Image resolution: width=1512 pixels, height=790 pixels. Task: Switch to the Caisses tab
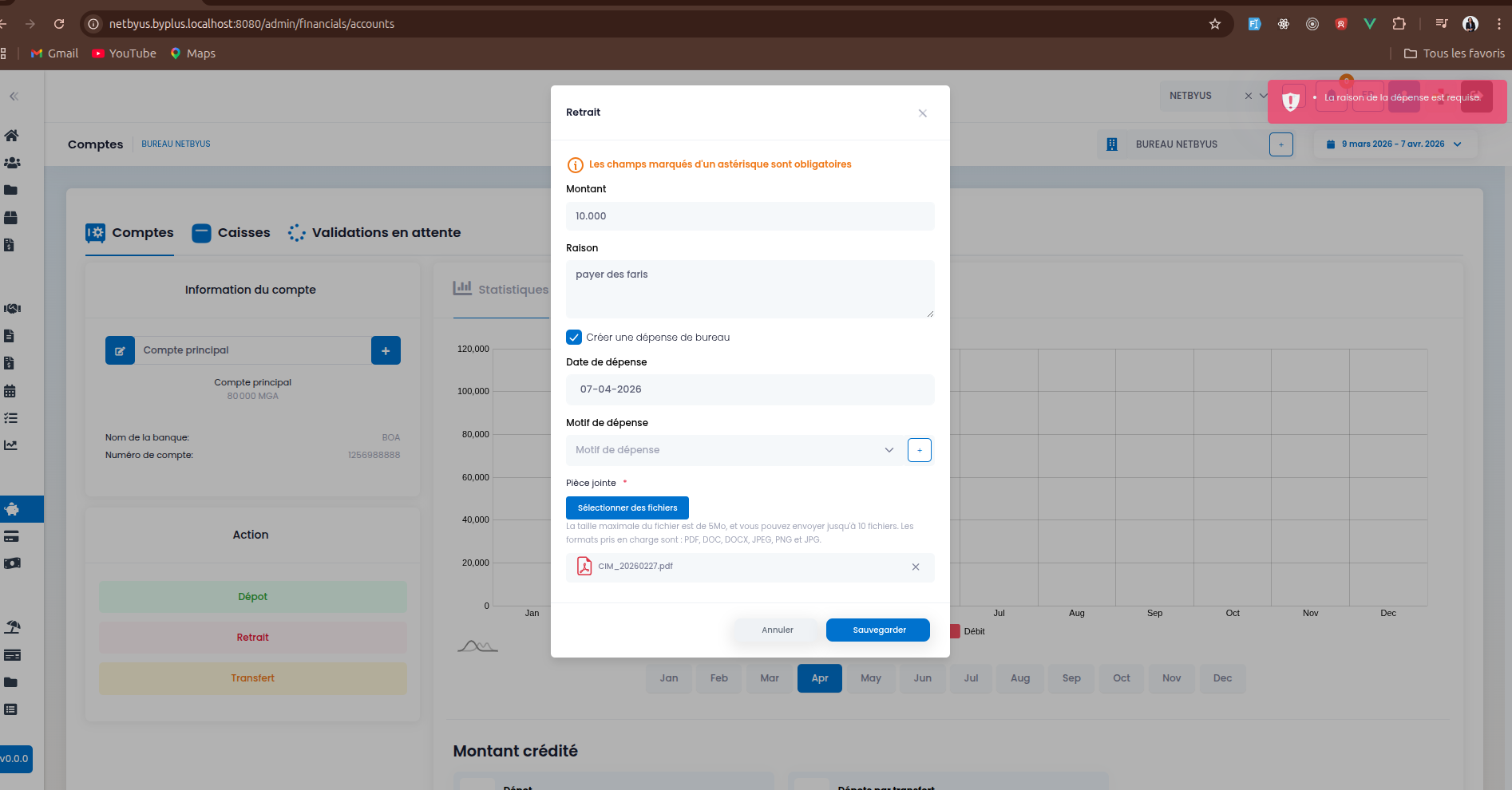tap(232, 233)
